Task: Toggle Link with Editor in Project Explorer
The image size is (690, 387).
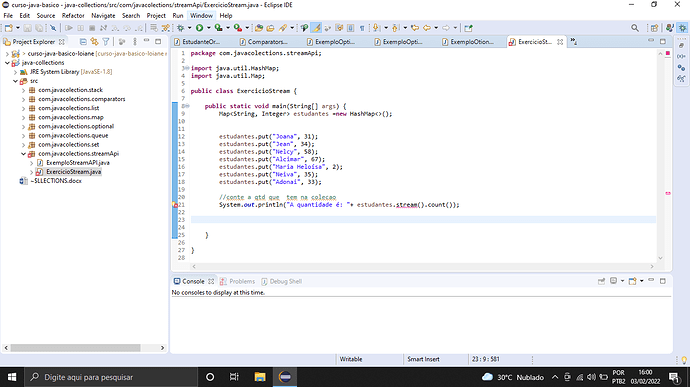Action: (x=94, y=41)
